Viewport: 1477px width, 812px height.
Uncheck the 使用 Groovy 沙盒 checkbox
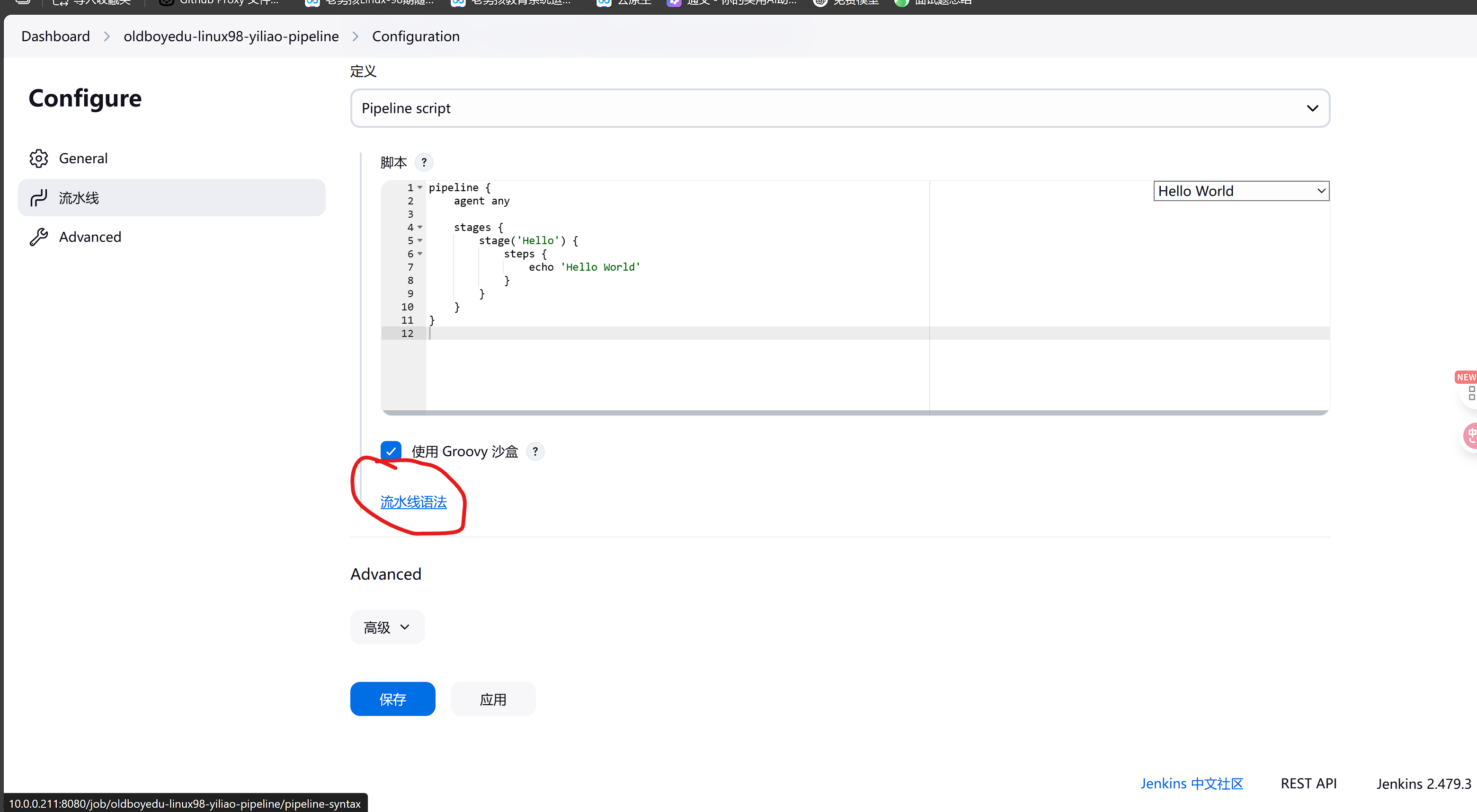(x=391, y=451)
